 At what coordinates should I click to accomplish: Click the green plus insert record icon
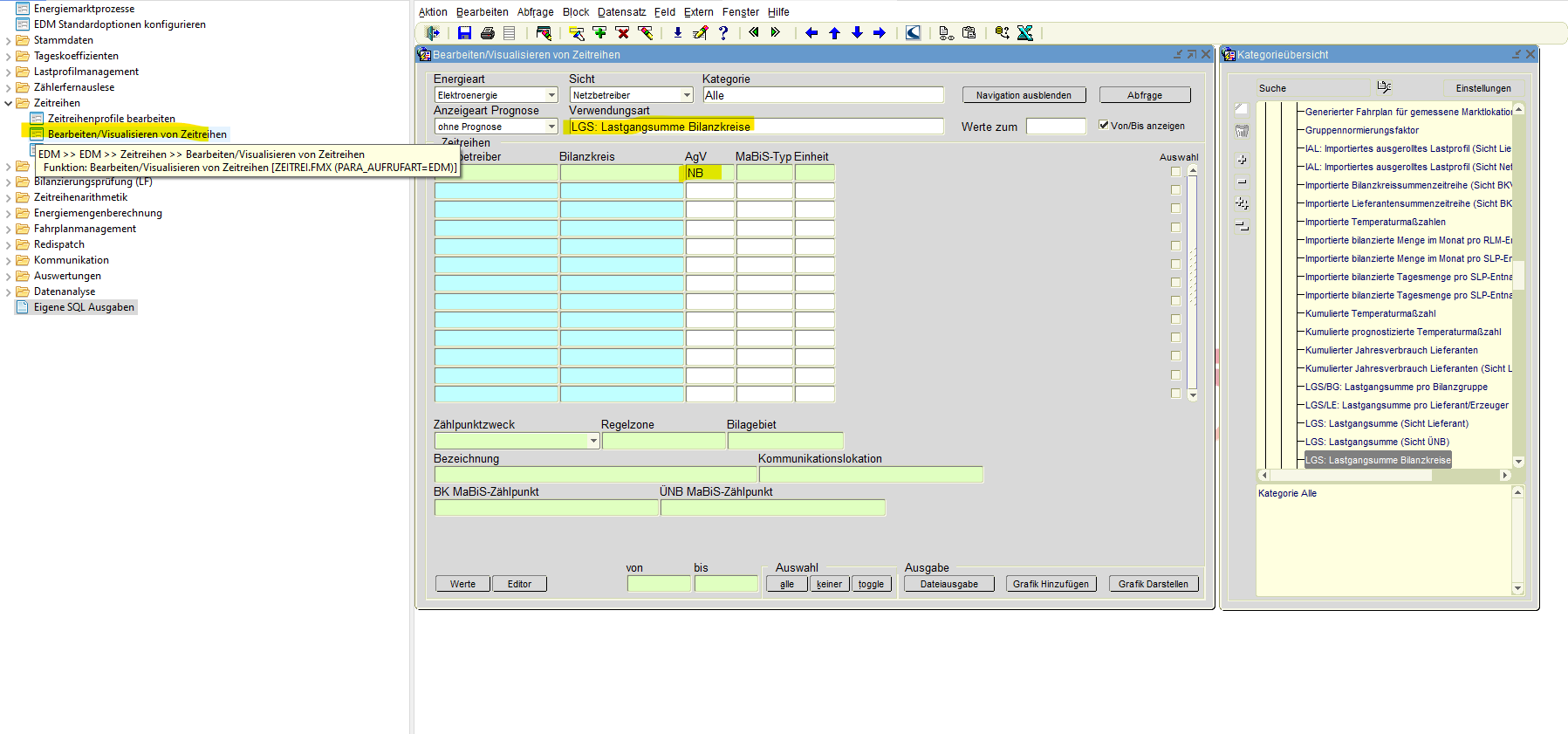pyautogui.click(x=599, y=33)
